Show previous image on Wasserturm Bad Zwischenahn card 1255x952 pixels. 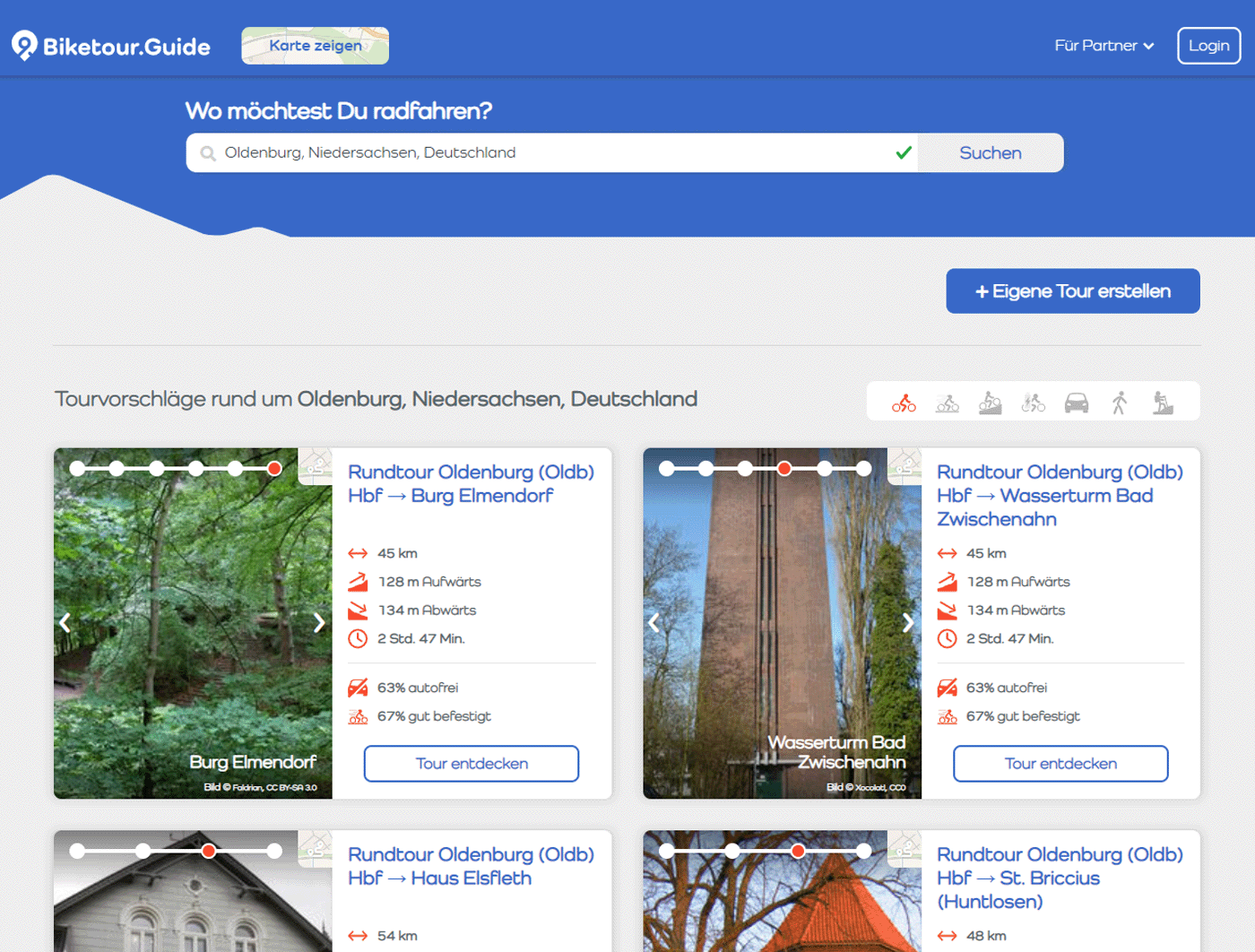653,623
